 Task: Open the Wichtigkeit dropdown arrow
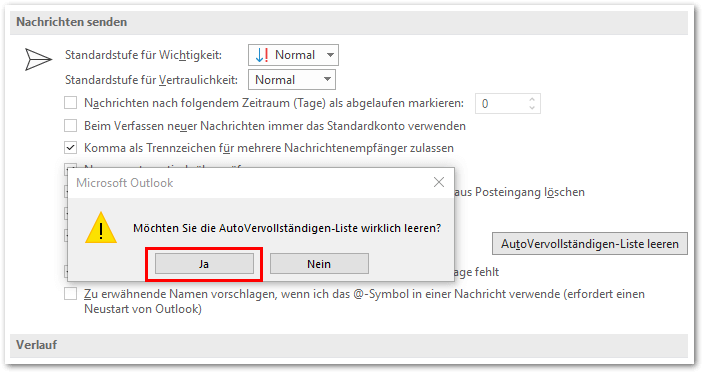coord(330,55)
